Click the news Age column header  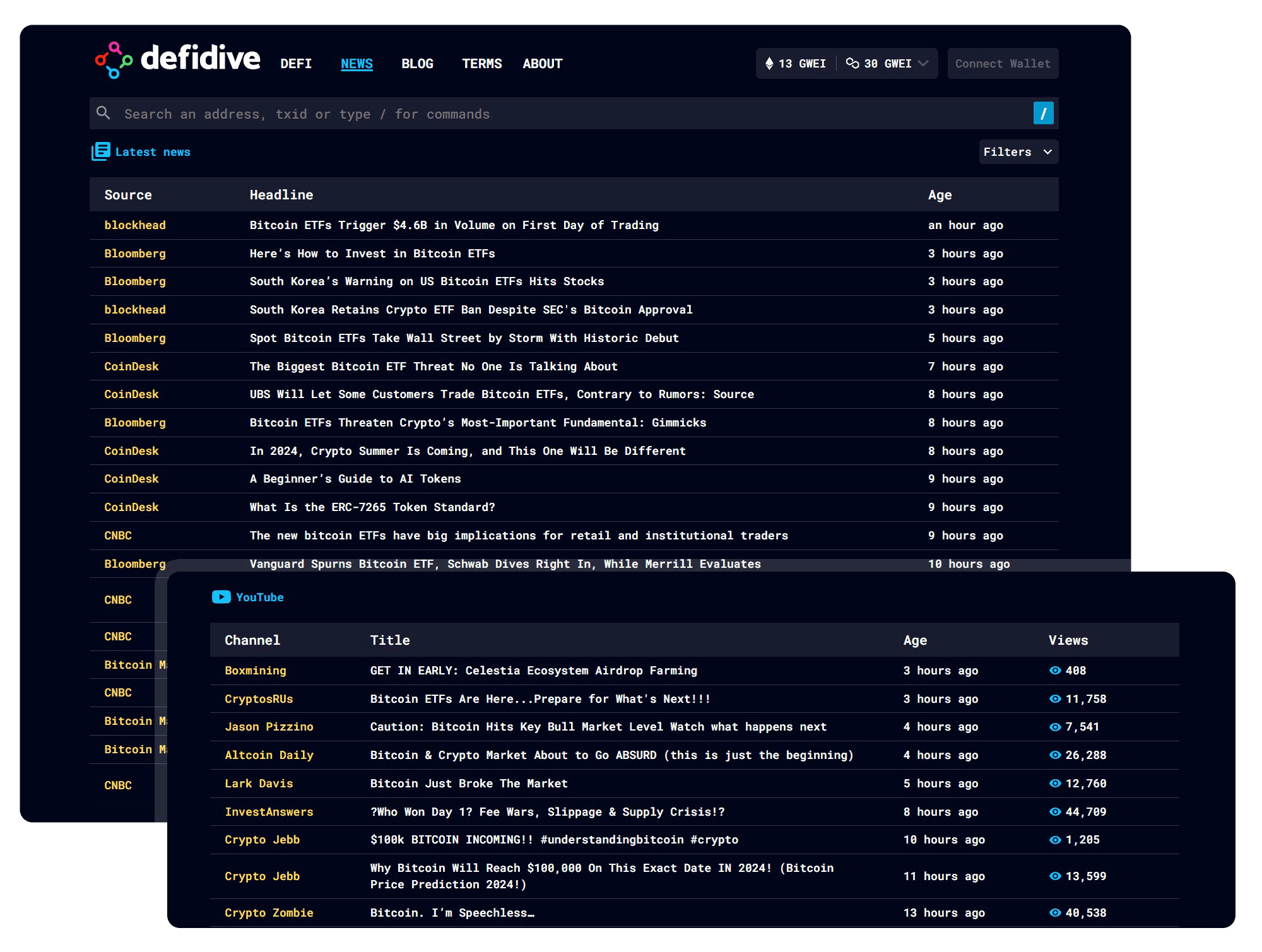coord(940,196)
